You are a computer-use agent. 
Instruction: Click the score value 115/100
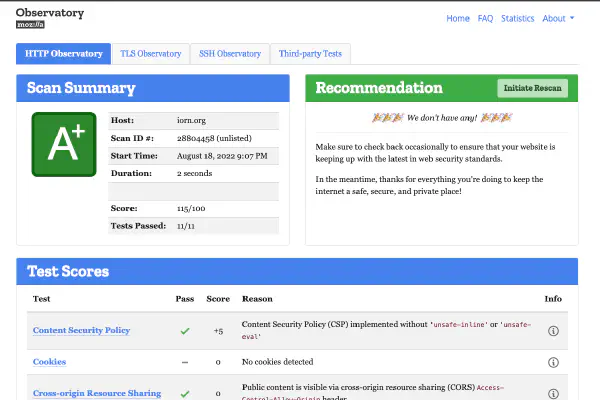(191, 208)
